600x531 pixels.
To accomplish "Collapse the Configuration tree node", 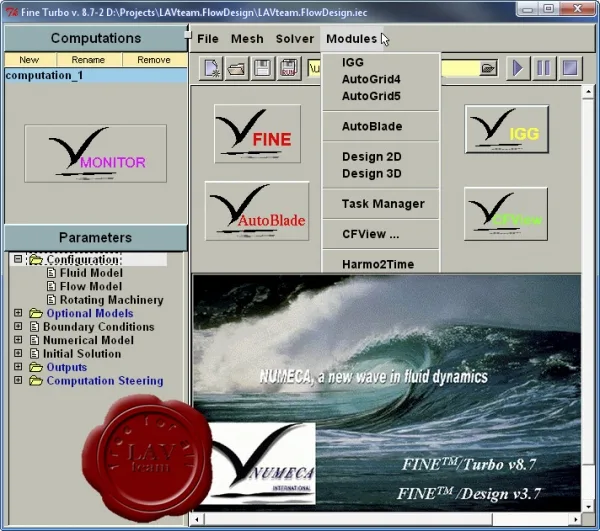I will click(x=18, y=259).
